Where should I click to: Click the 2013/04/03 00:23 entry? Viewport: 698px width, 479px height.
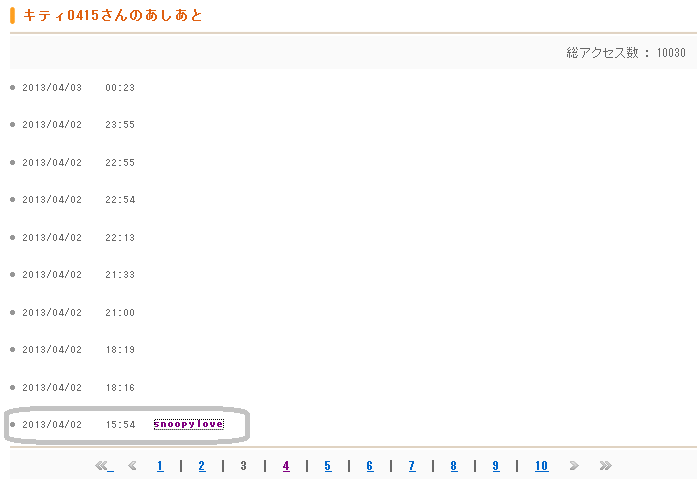click(78, 88)
